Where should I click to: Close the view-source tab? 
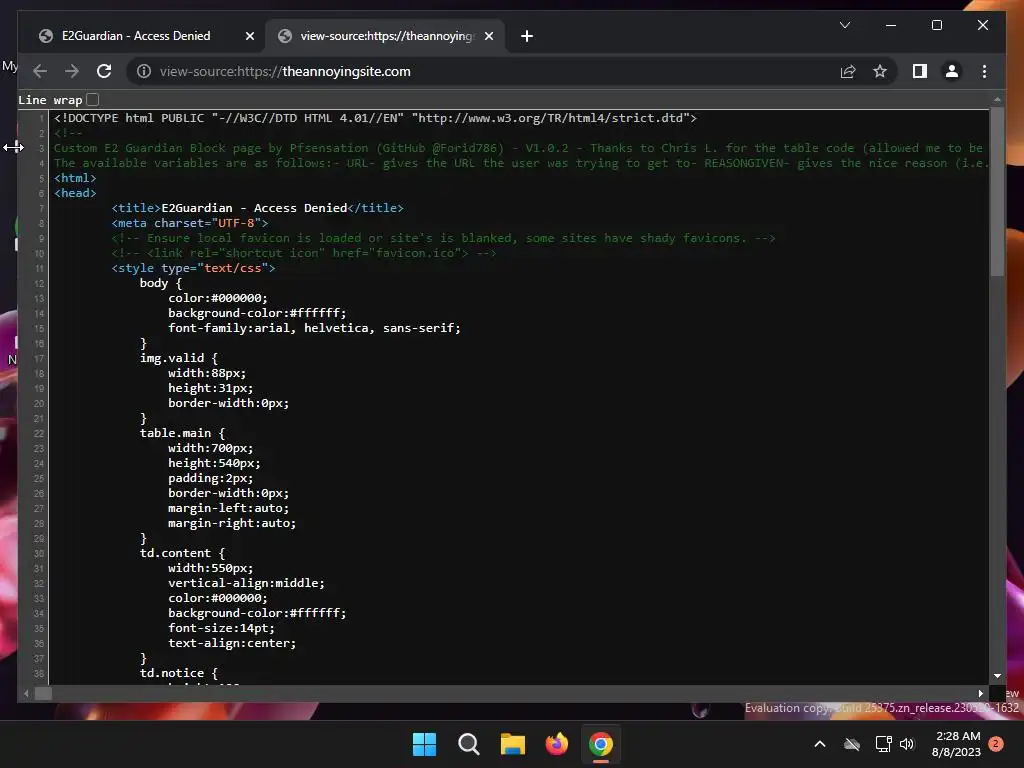tap(488, 36)
